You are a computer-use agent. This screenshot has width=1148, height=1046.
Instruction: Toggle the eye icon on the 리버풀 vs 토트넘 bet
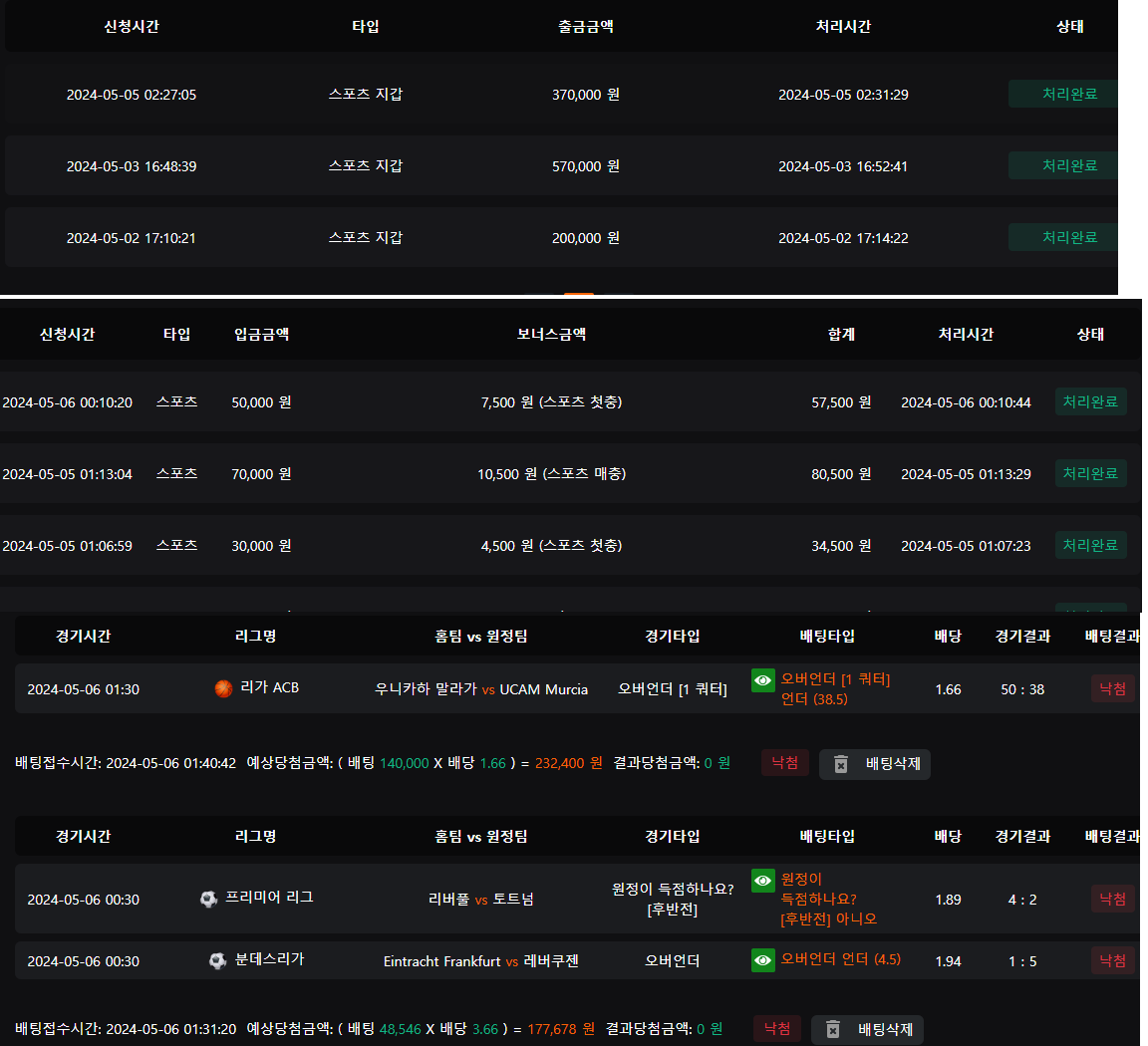pyautogui.click(x=763, y=881)
